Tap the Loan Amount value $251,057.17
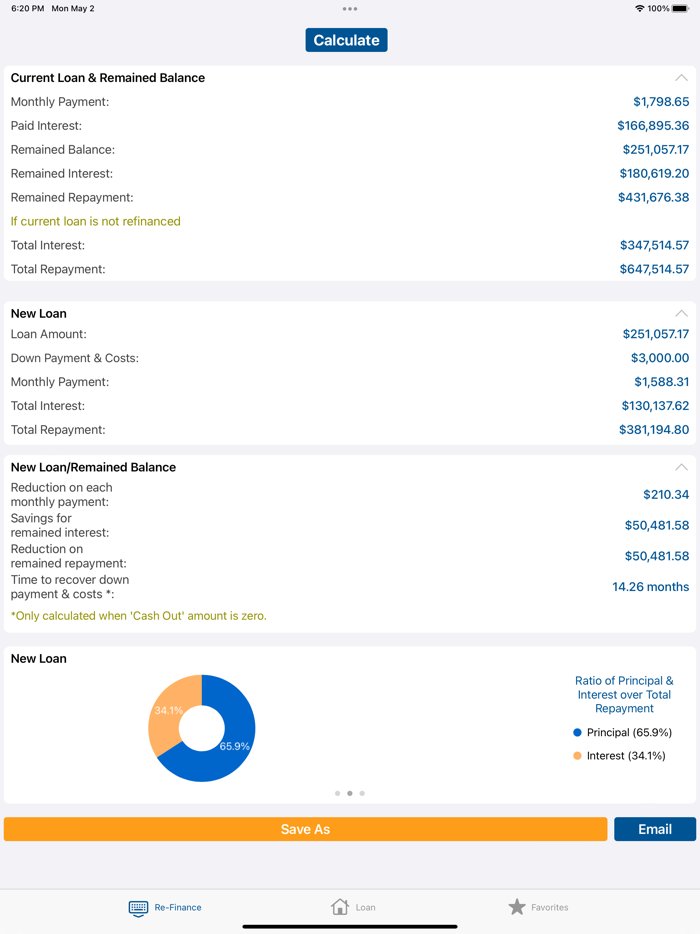The image size is (700, 934). coord(656,334)
